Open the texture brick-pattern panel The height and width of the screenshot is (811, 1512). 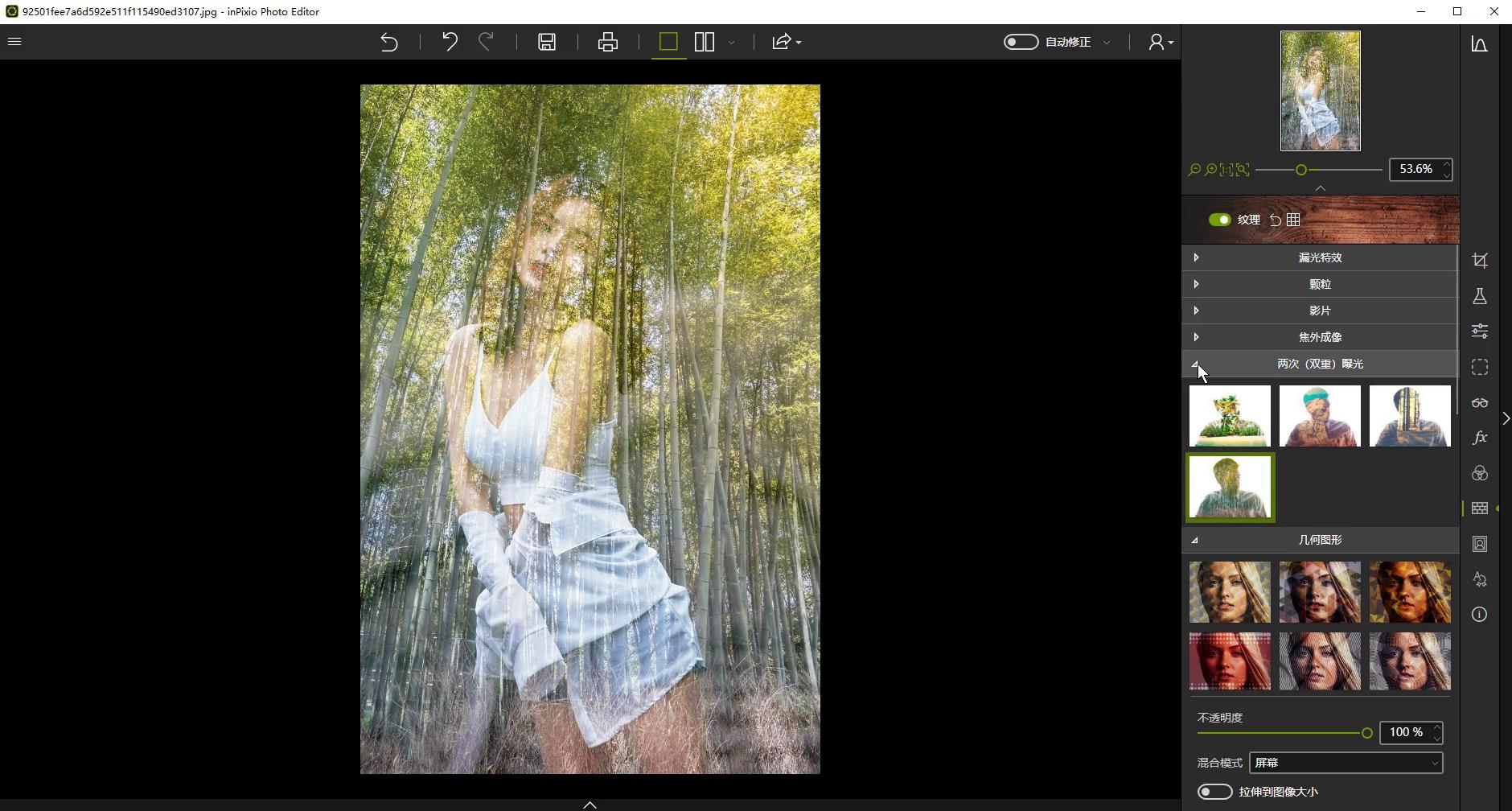1479,508
